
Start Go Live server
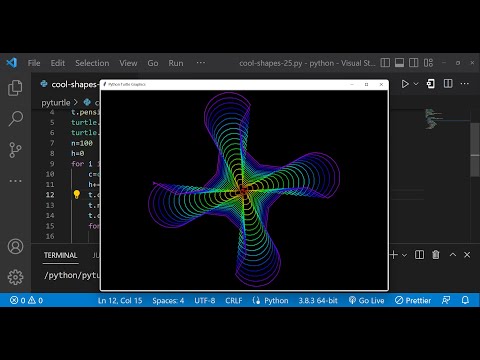tap(366, 301)
